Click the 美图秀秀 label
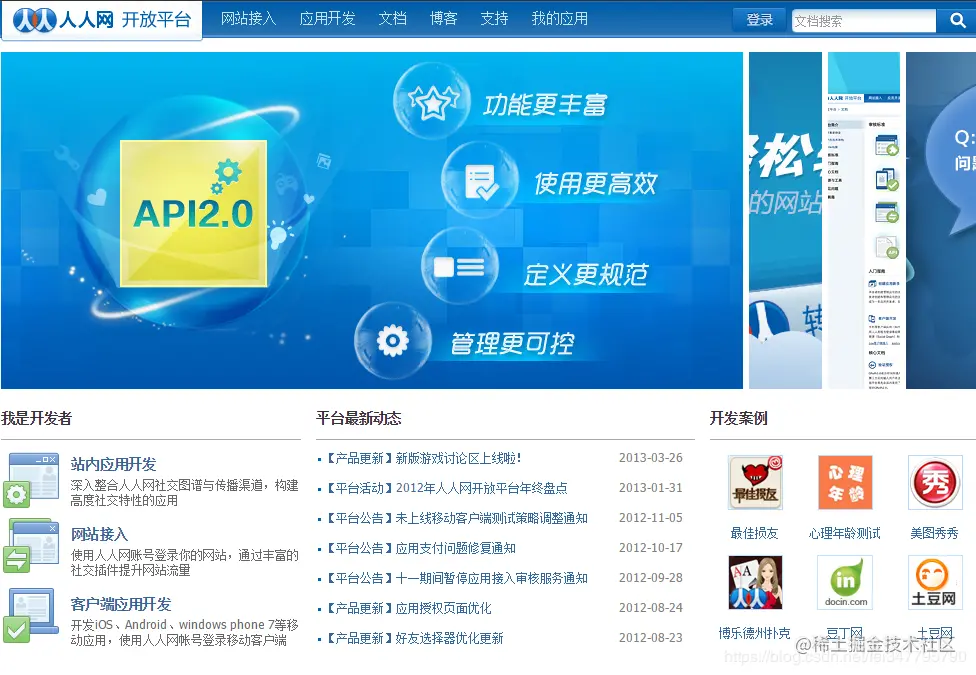 (934, 533)
